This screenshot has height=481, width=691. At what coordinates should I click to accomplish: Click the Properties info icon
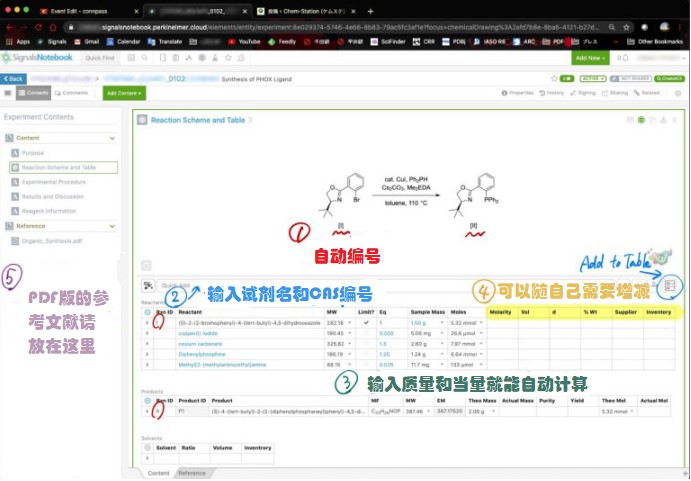point(504,93)
